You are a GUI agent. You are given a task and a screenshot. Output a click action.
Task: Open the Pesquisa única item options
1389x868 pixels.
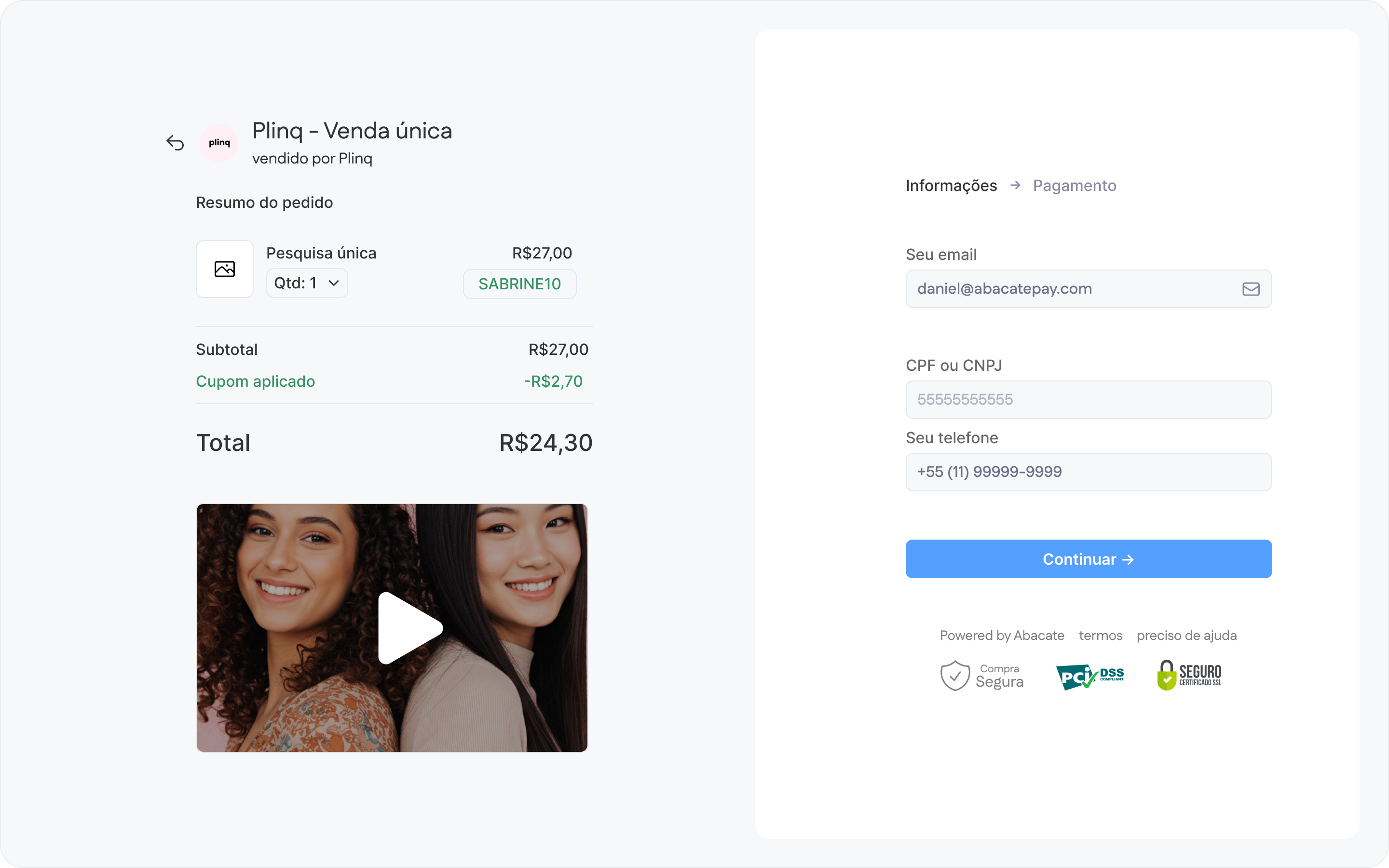321,253
